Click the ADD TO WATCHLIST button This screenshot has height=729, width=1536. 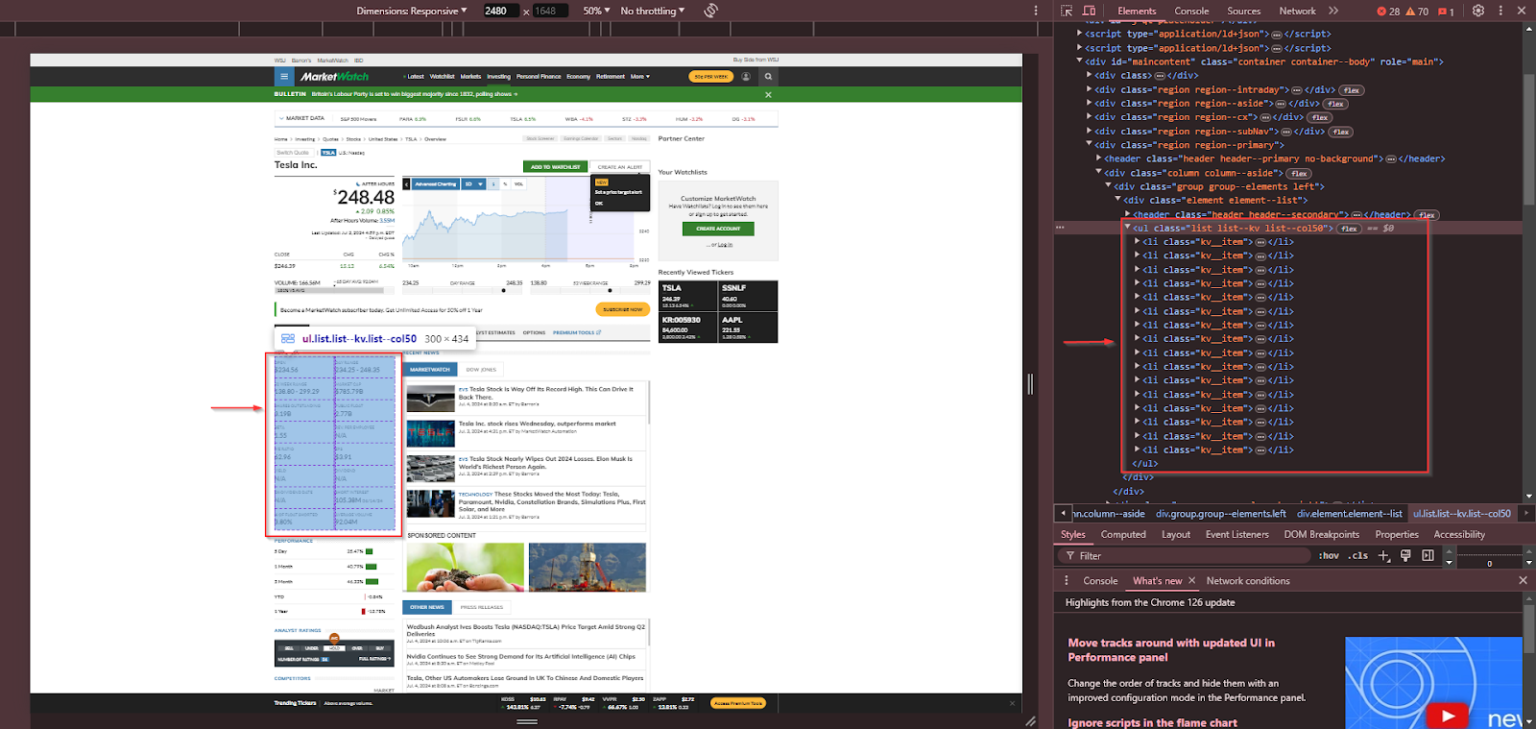pyautogui.click(x=556, y=166)
